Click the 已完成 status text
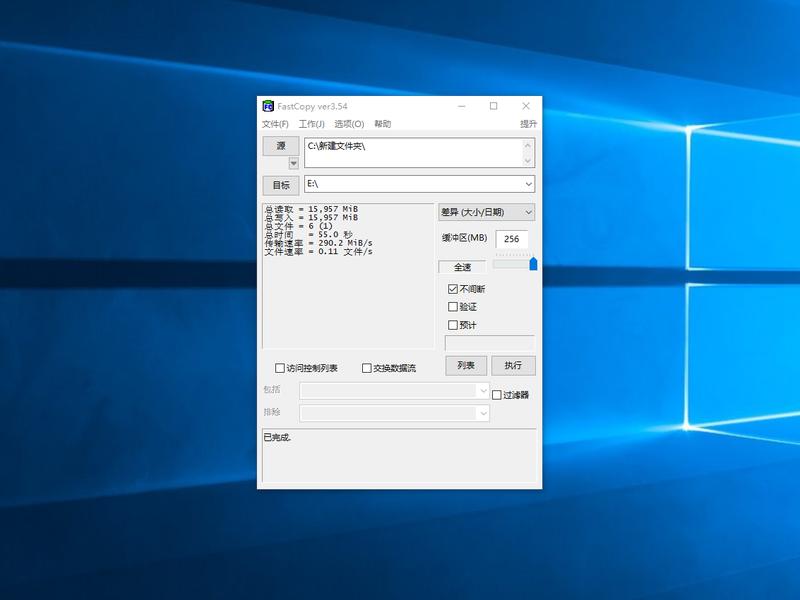This screenshot has width=800, height=600. pyautogui.click(x=277, y=437)
